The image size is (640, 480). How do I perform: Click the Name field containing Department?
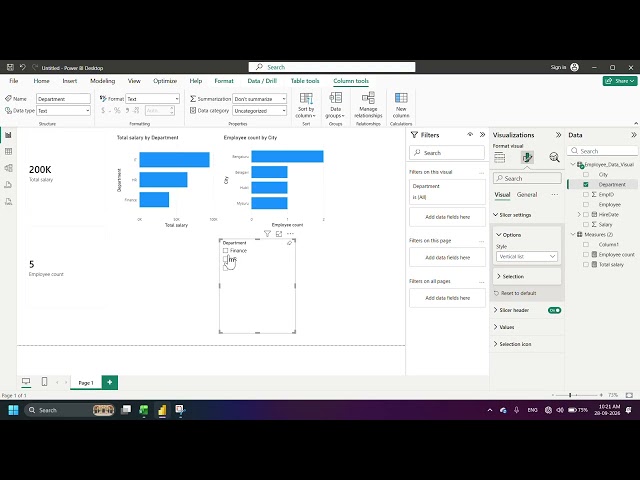pyautogui.click(x=63, y=99)
